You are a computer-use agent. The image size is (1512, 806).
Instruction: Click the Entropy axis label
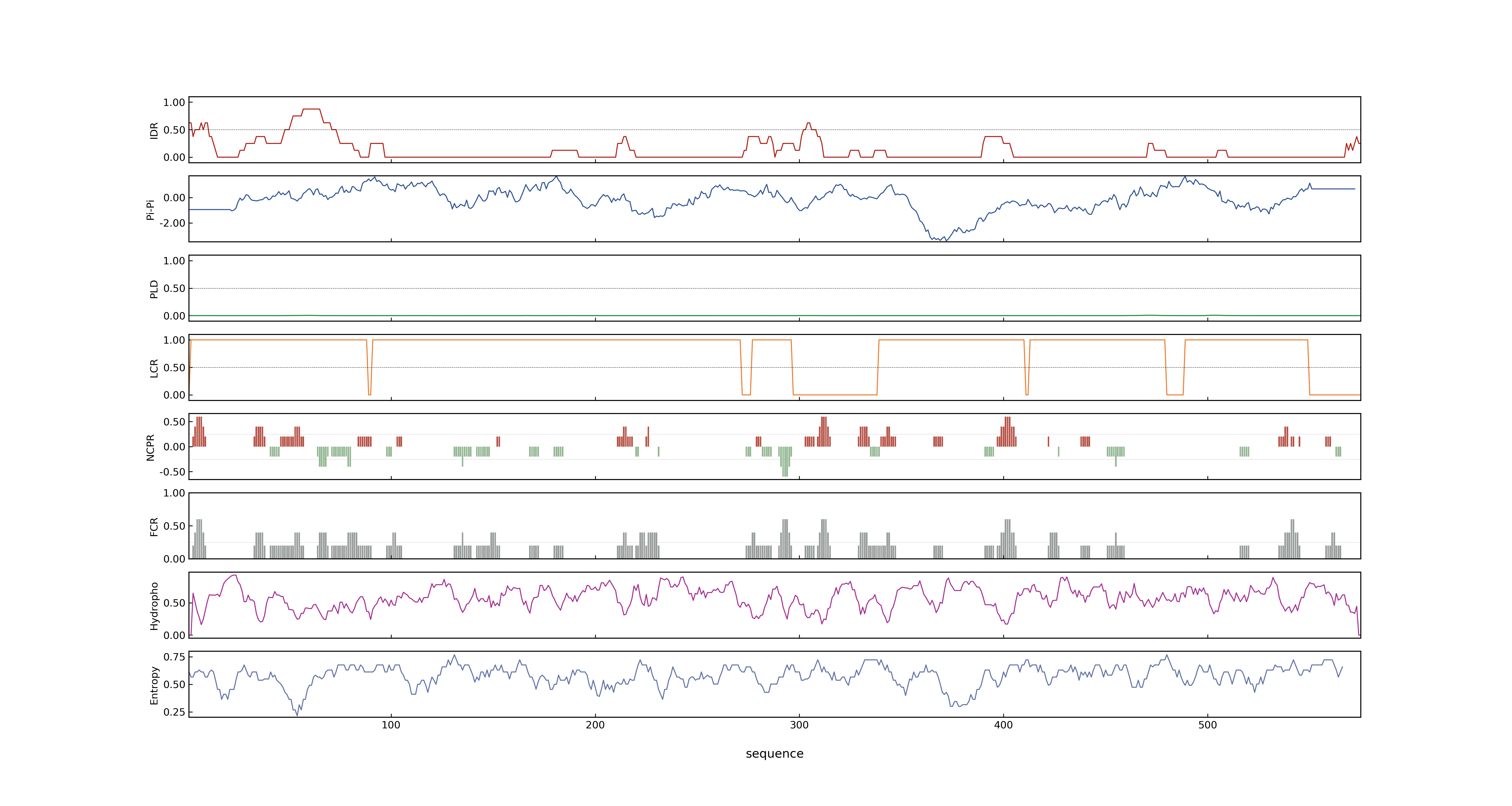click(154, 685)
